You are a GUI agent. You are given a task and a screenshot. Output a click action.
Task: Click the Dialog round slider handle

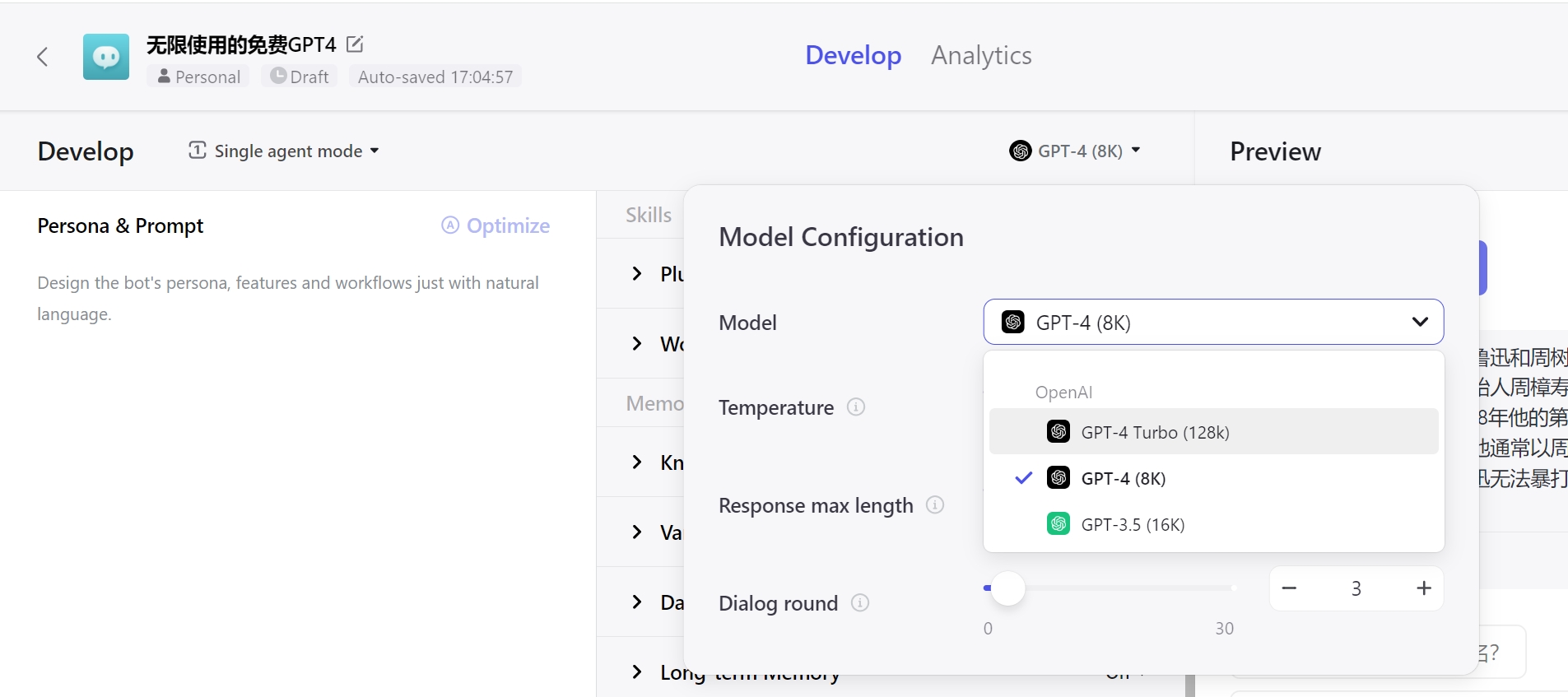[x=1007, y=588]
